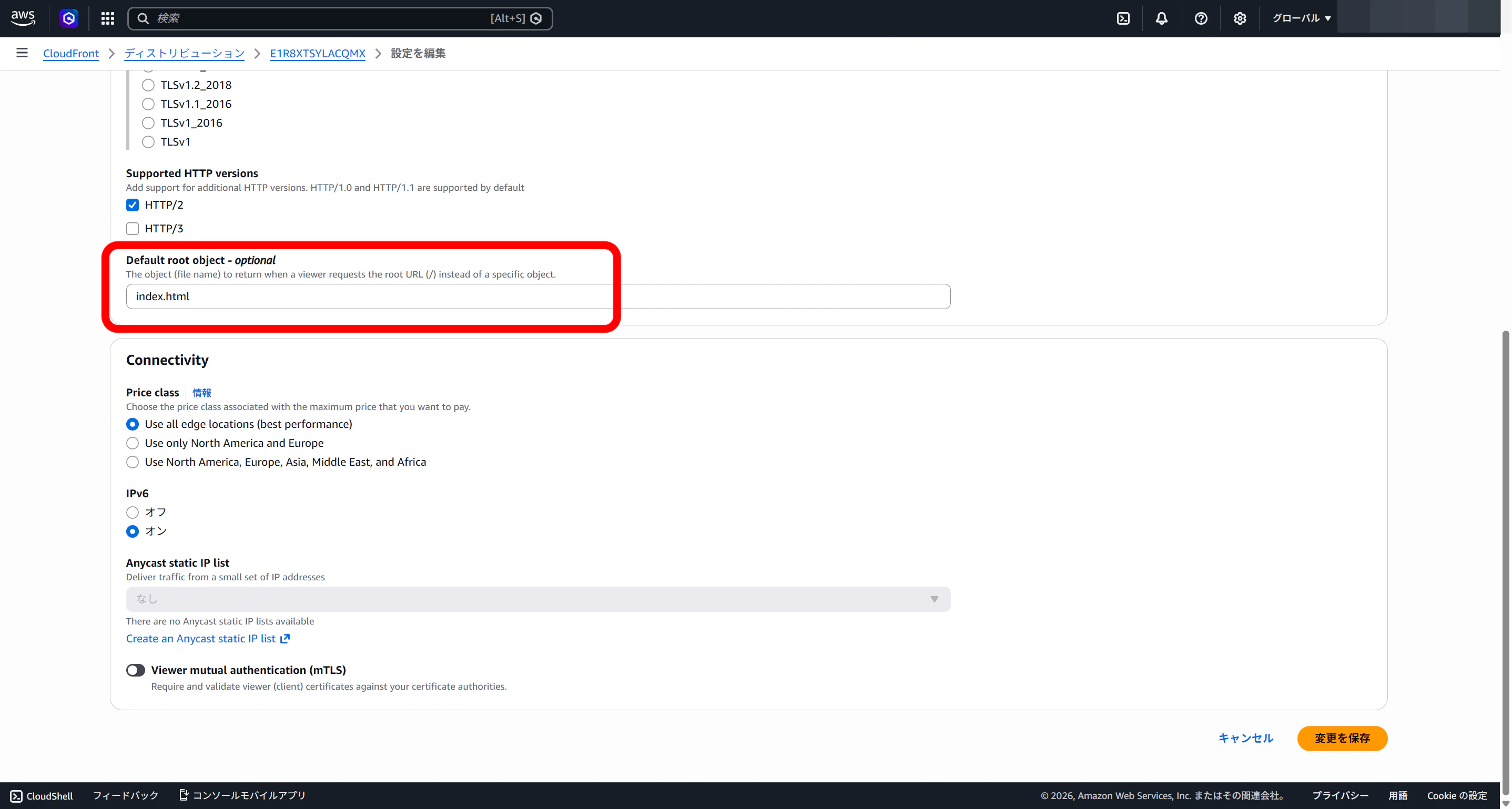1512x809 pixels.
Task: Turn IPv6 off with the オフ radio
Action: click(x=133, y=512)
